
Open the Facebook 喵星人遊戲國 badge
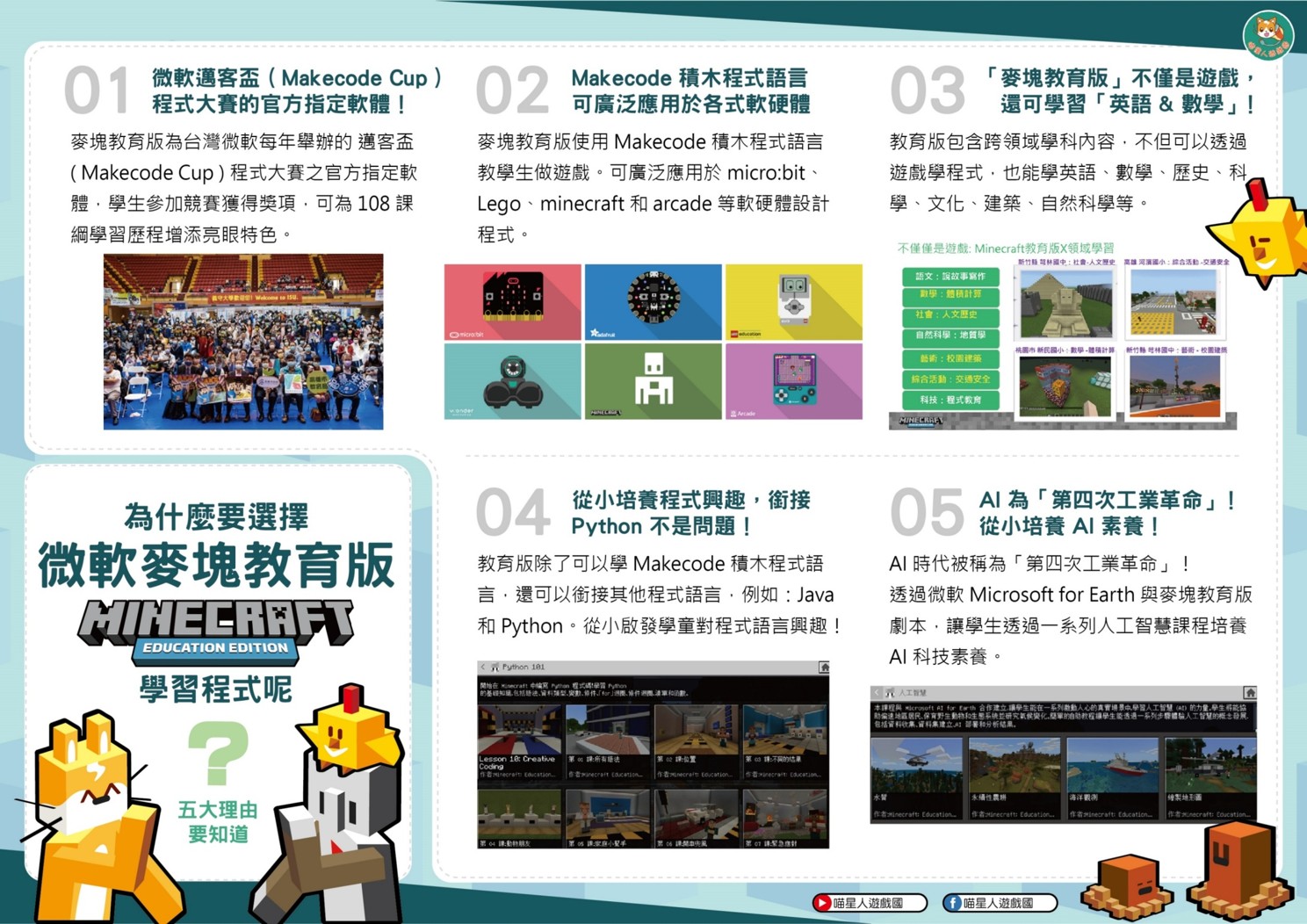[998, 902]
